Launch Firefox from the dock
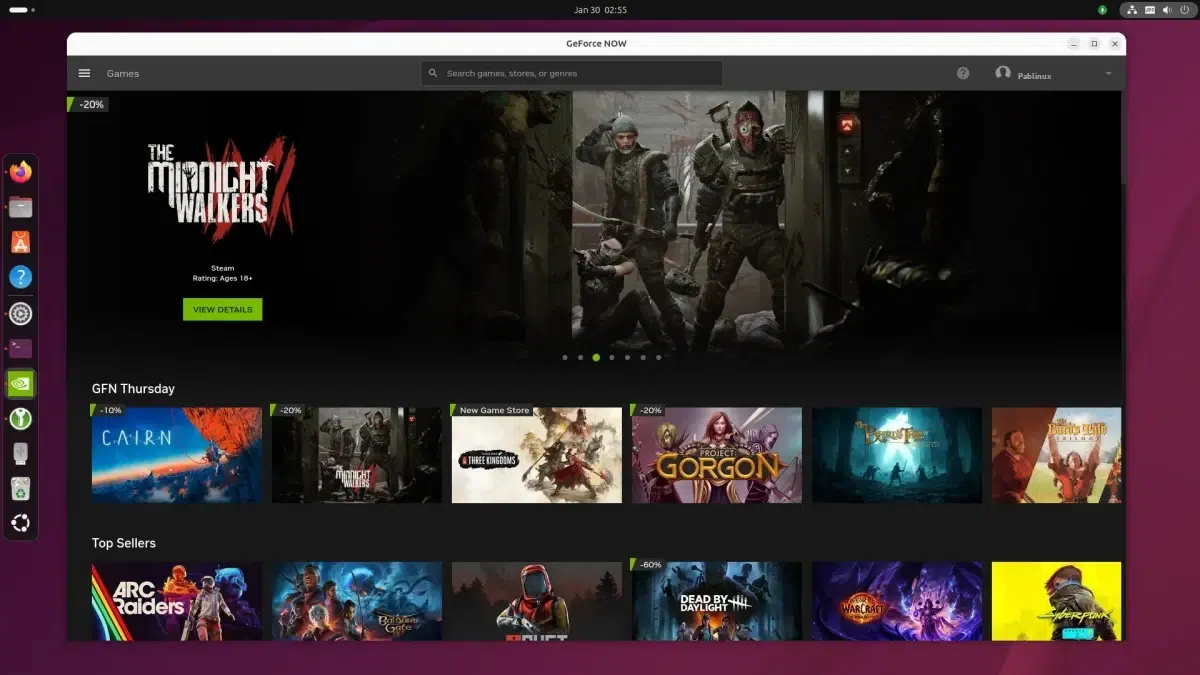 20,171
